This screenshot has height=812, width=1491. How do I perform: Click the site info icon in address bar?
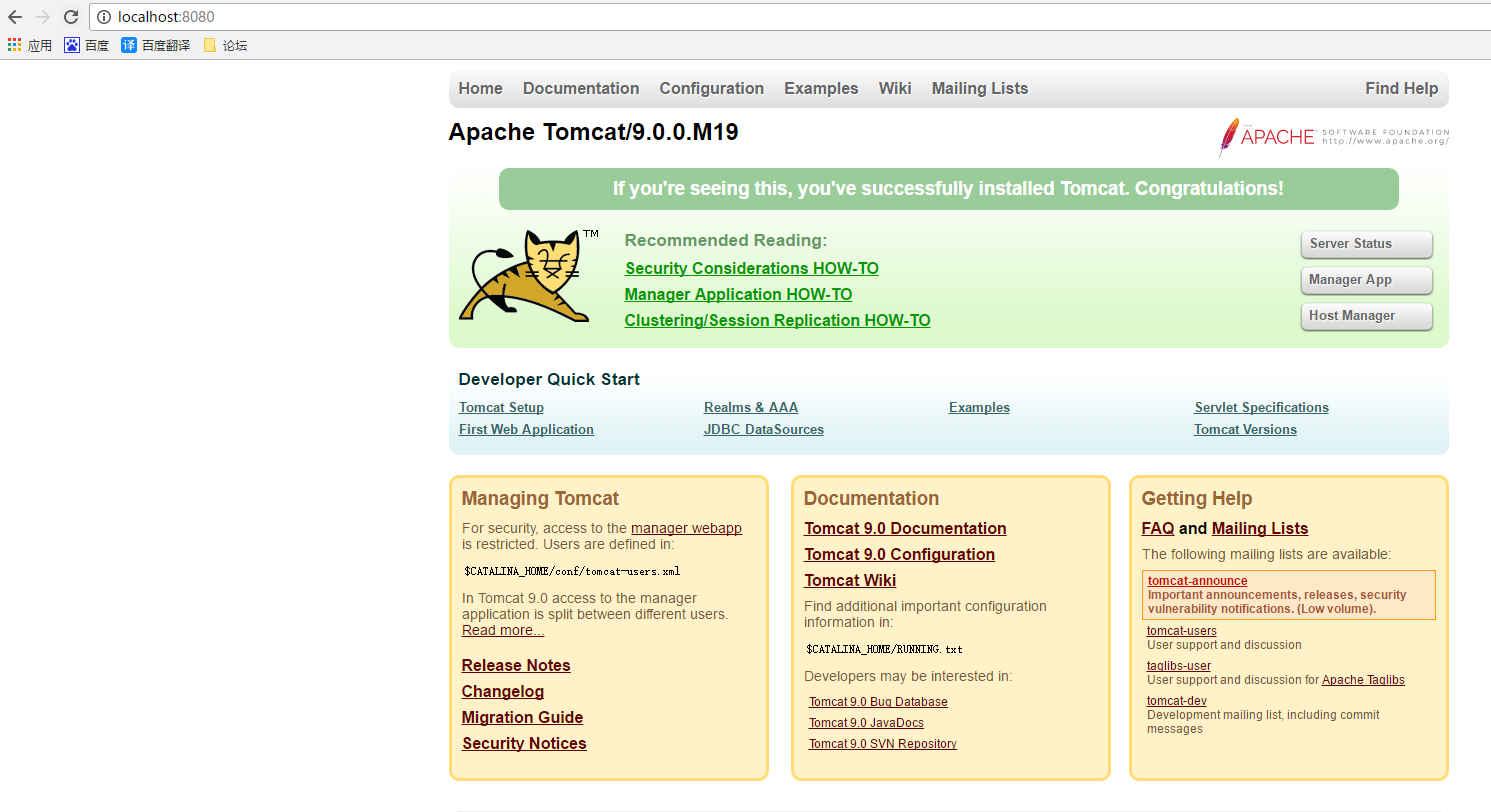pyautogui.click(x=103, y=17)
